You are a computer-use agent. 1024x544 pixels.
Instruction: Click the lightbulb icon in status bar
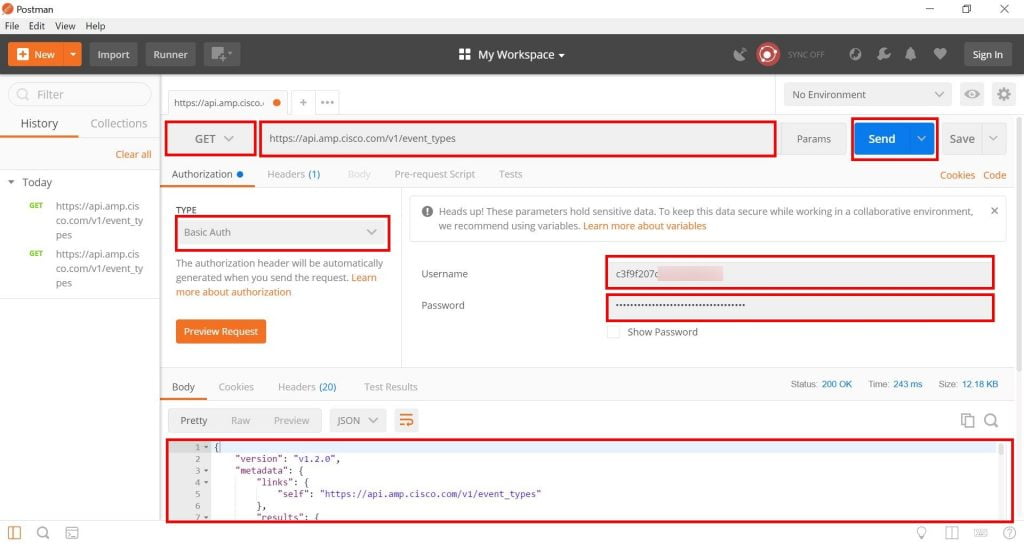click(921, 533)
